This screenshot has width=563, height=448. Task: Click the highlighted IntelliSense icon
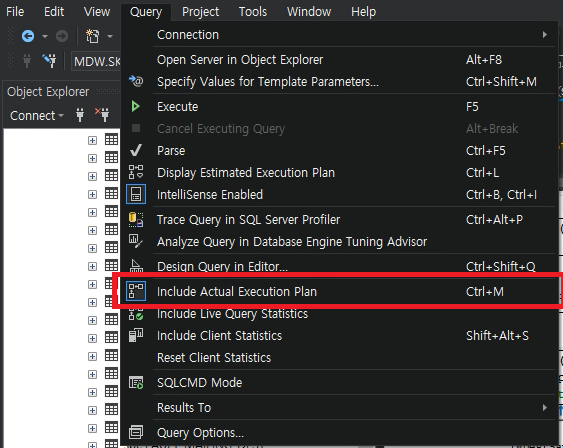tap(136, 194)
